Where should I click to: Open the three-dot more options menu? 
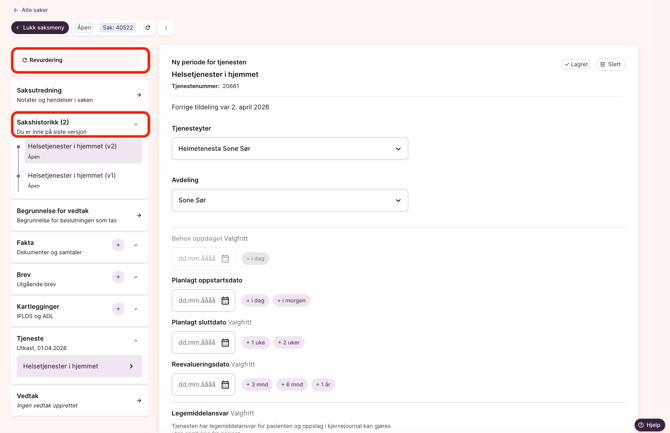click(166, 28)
